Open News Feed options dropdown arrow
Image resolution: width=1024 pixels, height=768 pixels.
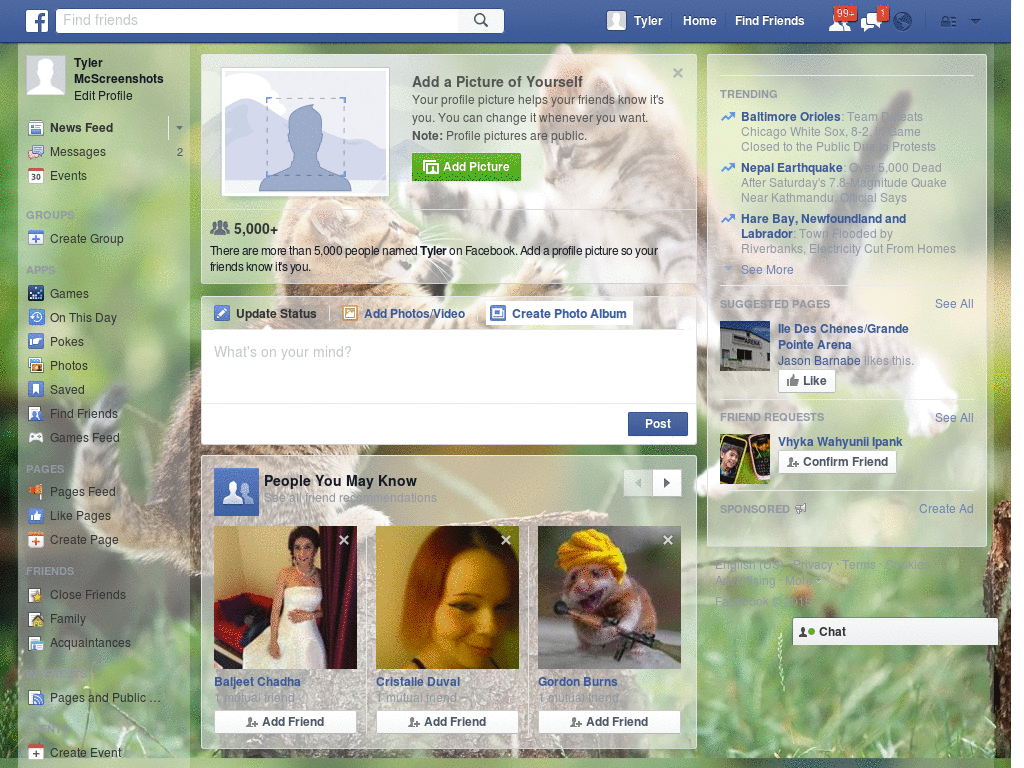pyautogui.click(x=179, y=127)
